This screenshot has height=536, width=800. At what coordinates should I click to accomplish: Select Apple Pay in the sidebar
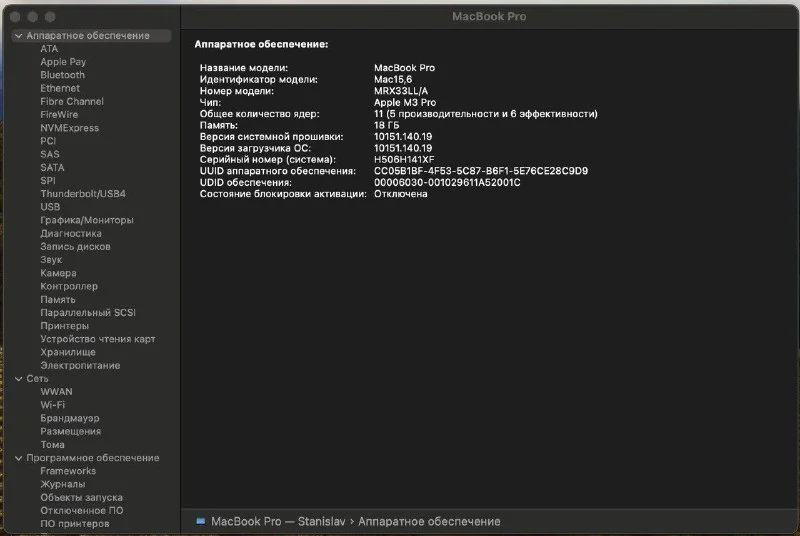click(x=63, y=62)
